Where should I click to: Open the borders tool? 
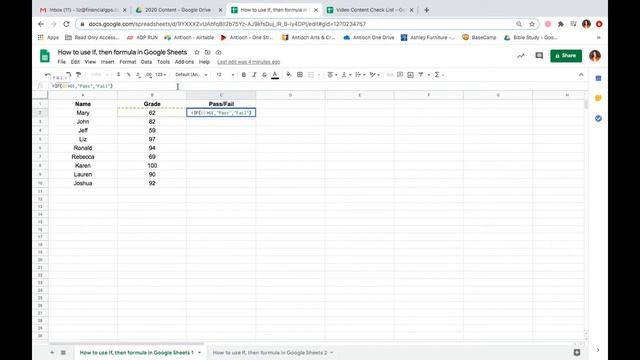[300, 75]
